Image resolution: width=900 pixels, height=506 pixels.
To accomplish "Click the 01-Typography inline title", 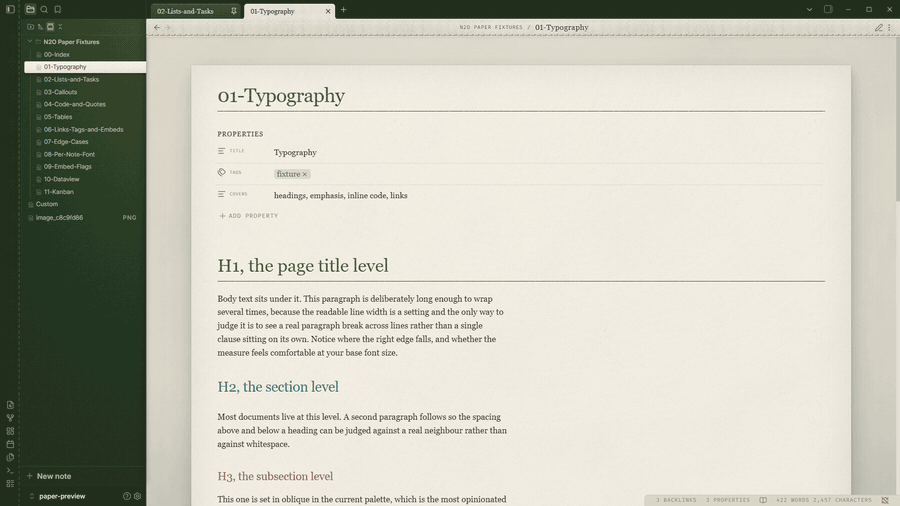I will pos(281,95).
